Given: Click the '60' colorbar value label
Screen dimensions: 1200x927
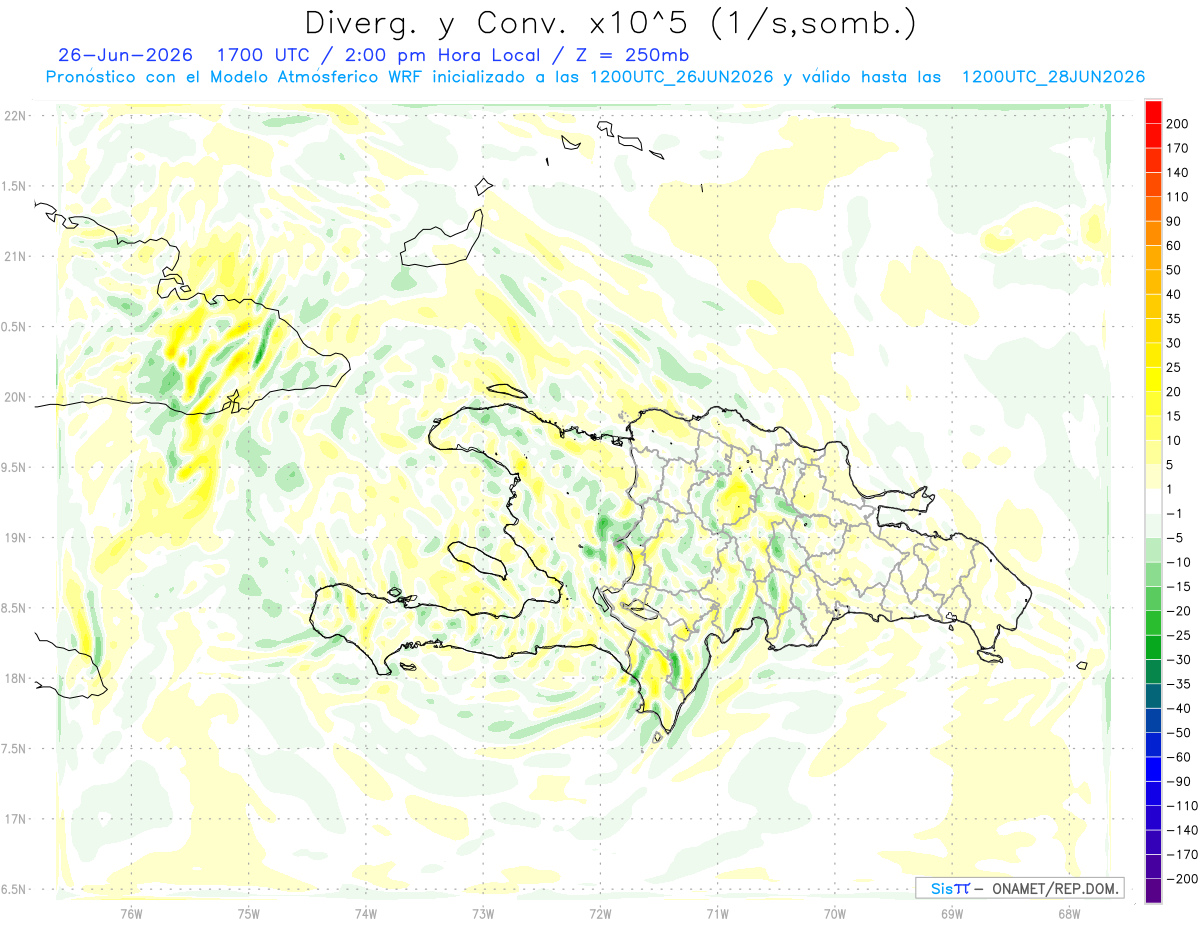Looking at the screenshot, I should tap(1175, 246).
